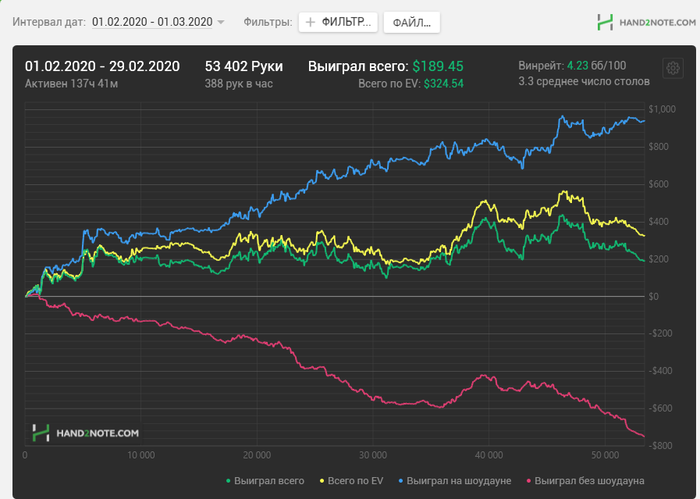Add a new filter with the ФИЛЬТР button
This screenshot has height=499, width=700.
point(338,22)
